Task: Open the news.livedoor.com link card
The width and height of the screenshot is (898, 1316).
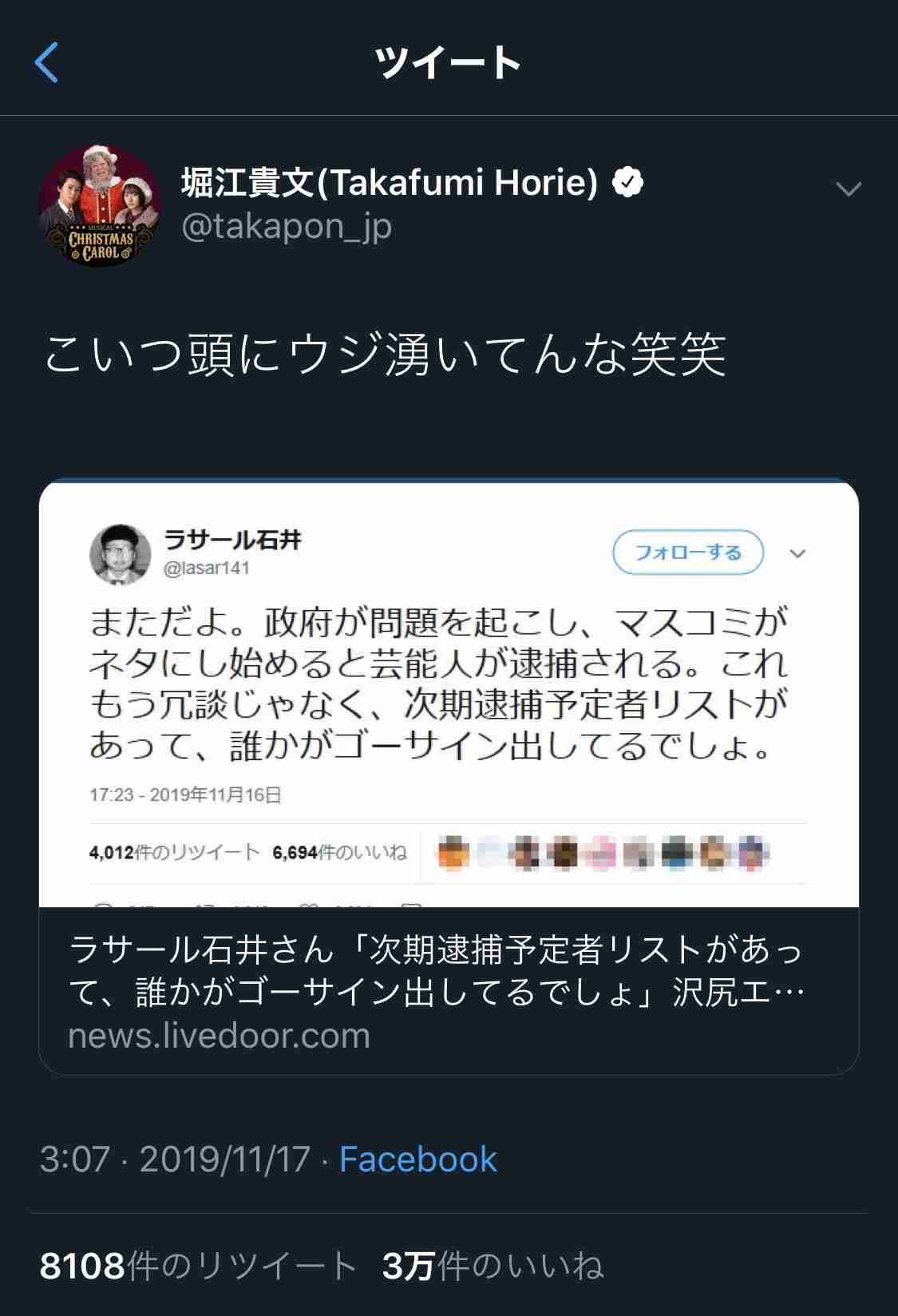Action: (x=449, y=776)
